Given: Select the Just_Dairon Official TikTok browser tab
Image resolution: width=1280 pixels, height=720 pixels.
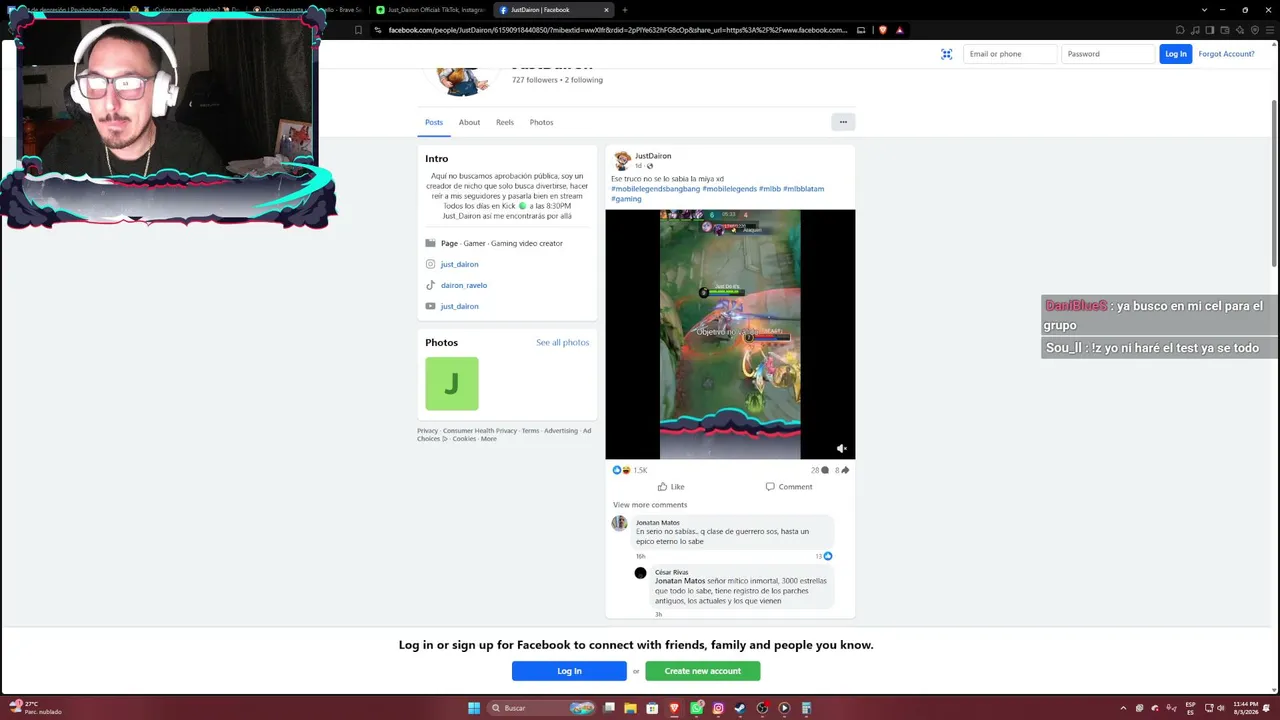Looking at the screenshot, I should click(431, 10).
